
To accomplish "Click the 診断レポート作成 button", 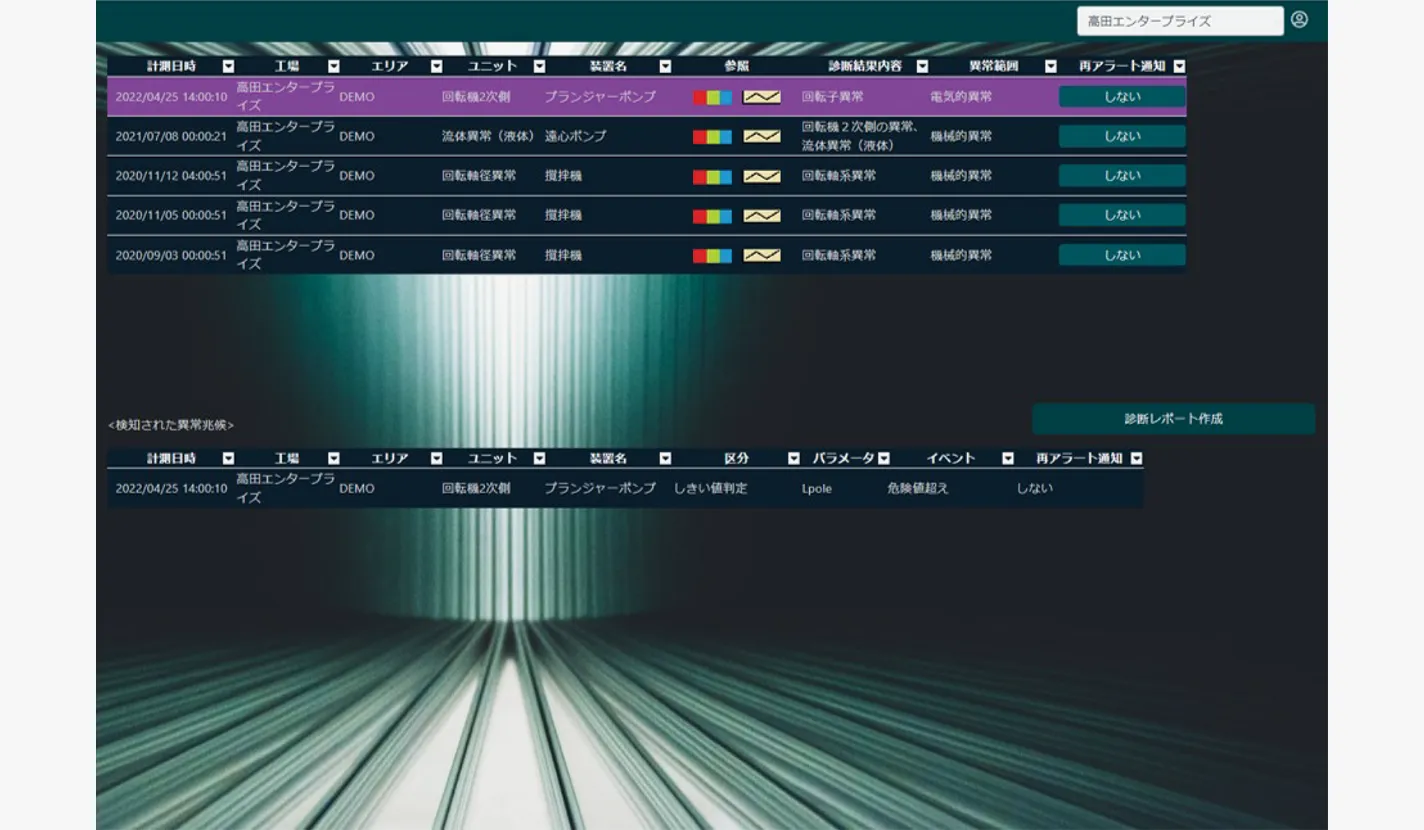I will pos(1173,419).
